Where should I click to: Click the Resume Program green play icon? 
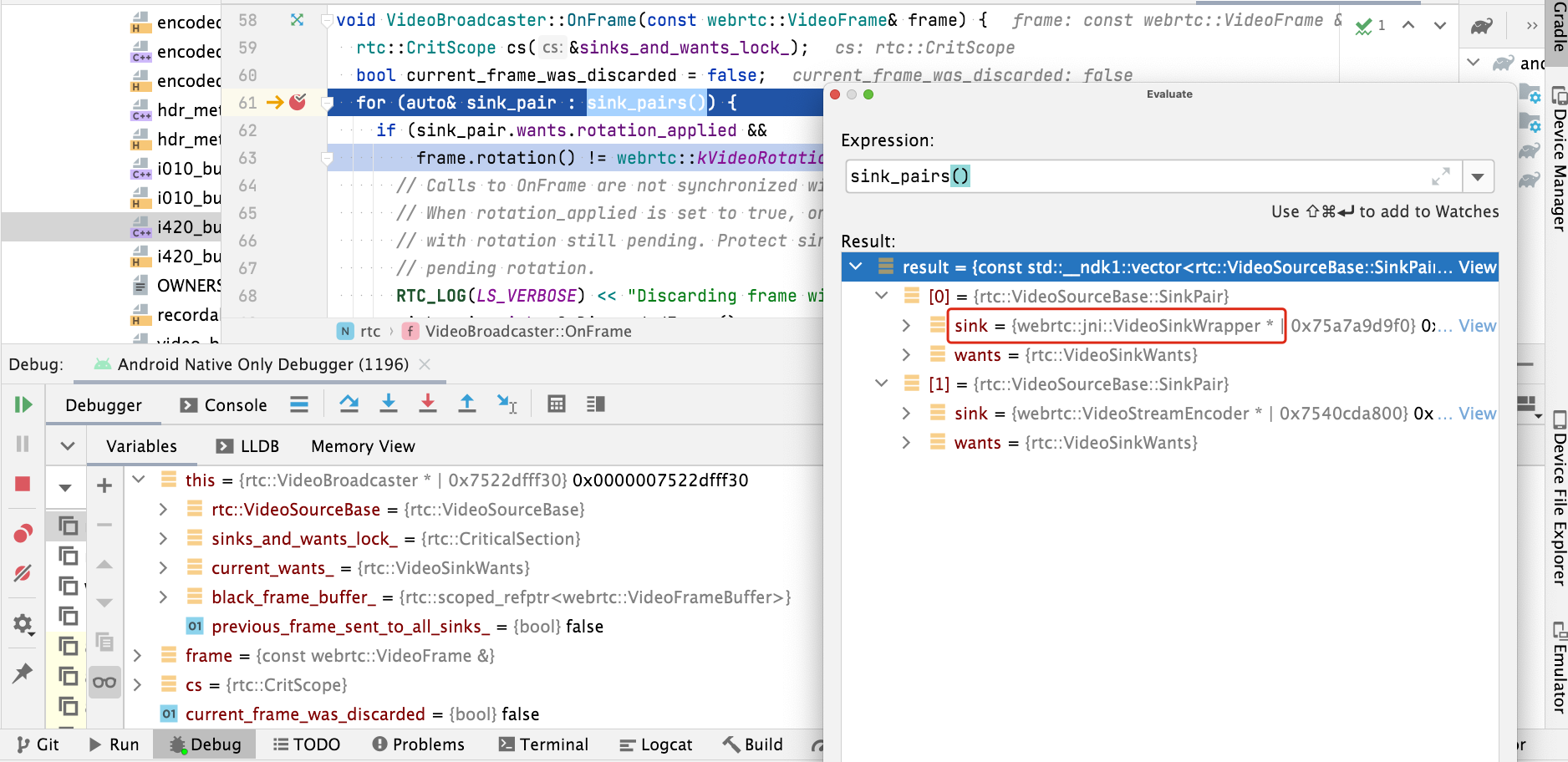pos(23,405)
